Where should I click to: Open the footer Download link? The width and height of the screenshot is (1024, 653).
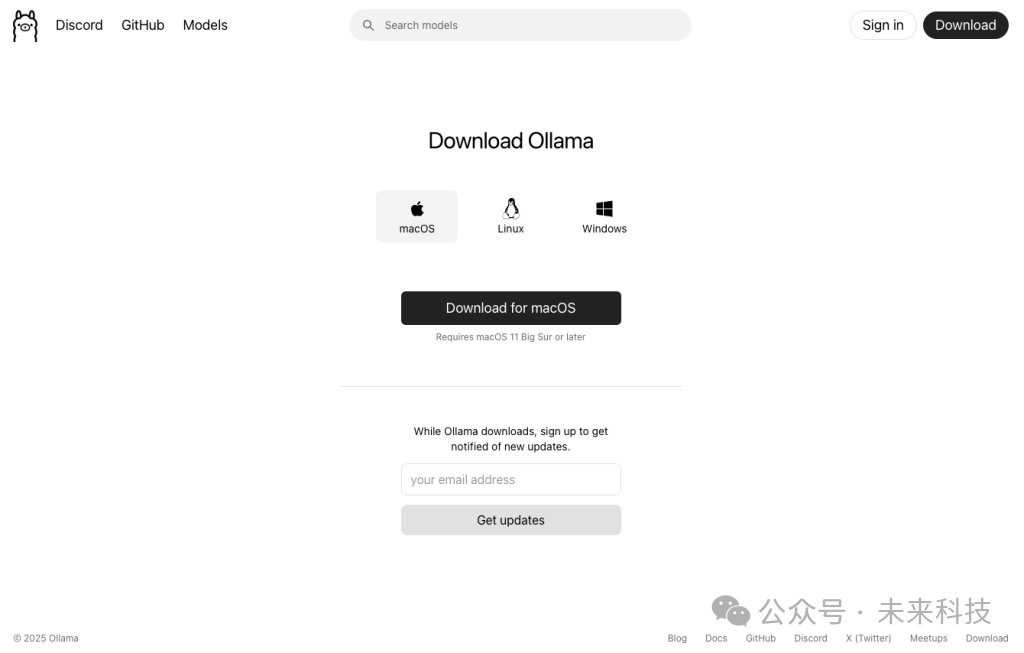coord(987,639)
